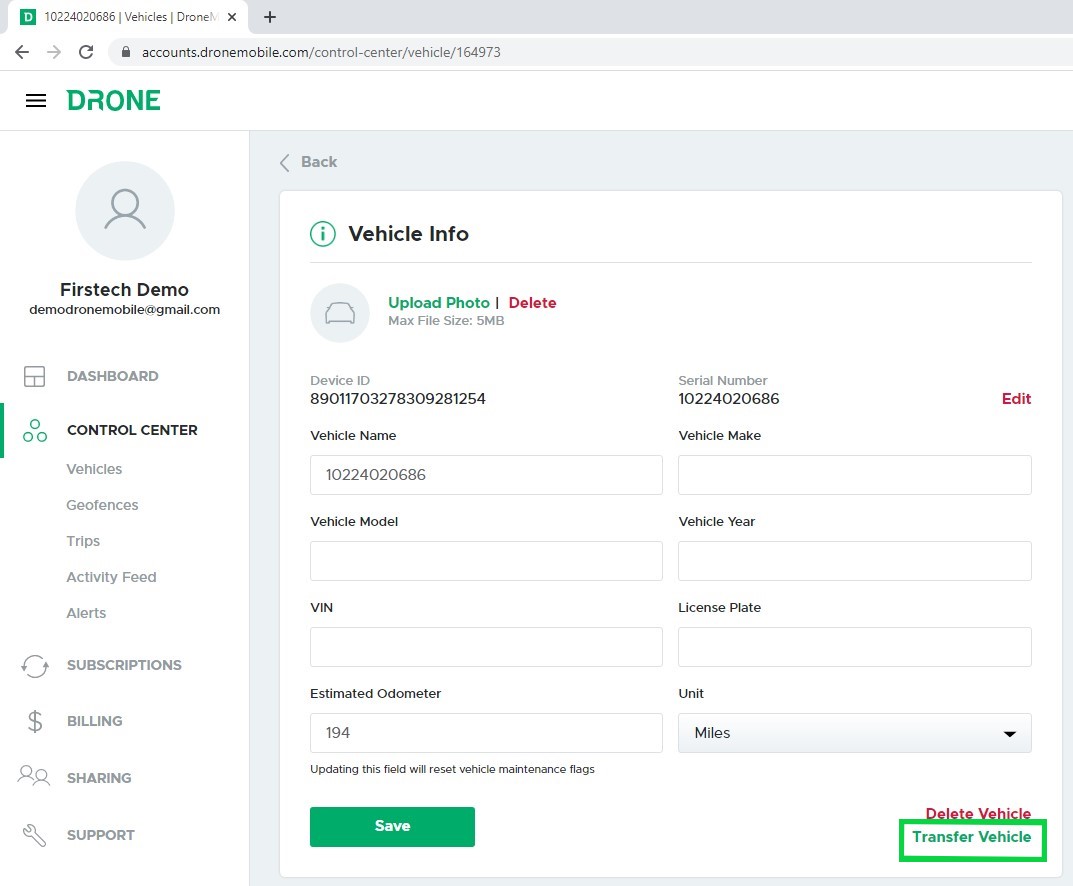Click Upload Photo to add a vehicle image
The width and height of the screenshot is (1073, 886).
438,302
